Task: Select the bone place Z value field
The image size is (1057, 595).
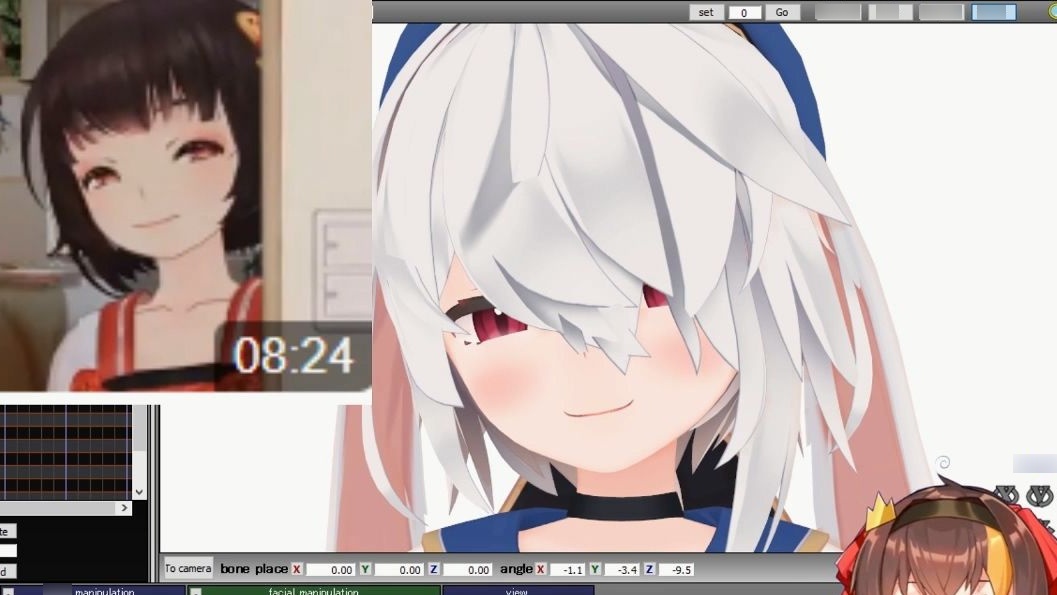Action: click(x=467, y=569)
